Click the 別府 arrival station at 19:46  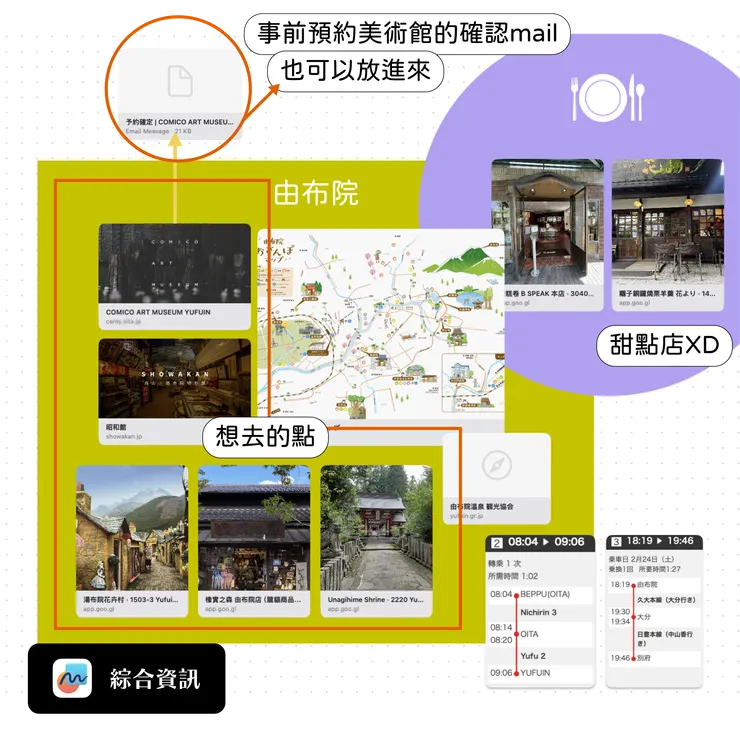(644, 658)
